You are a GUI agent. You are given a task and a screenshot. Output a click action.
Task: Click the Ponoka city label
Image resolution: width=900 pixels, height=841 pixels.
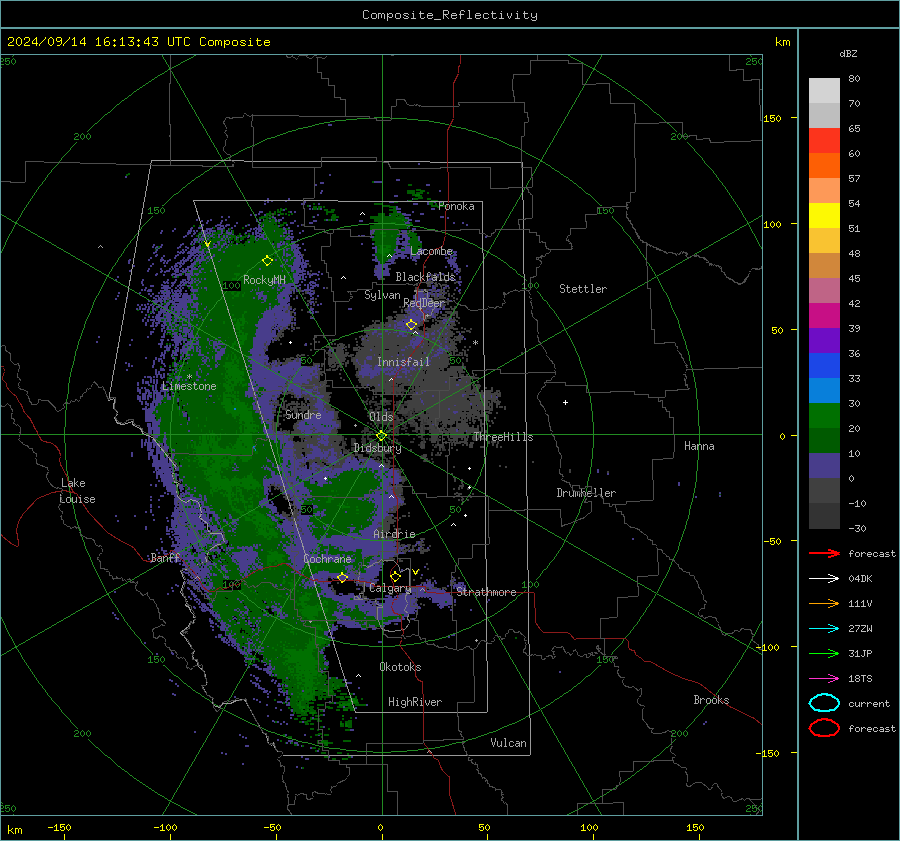(x=456, y=206)
